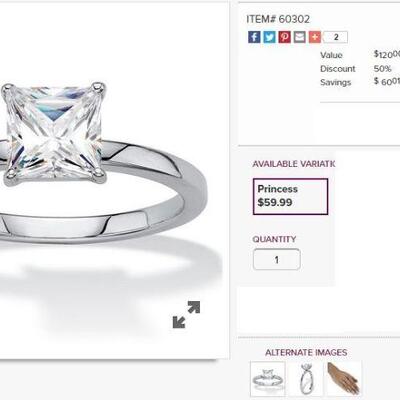
Task: Share the ring on Facebook
Action: 254,37
